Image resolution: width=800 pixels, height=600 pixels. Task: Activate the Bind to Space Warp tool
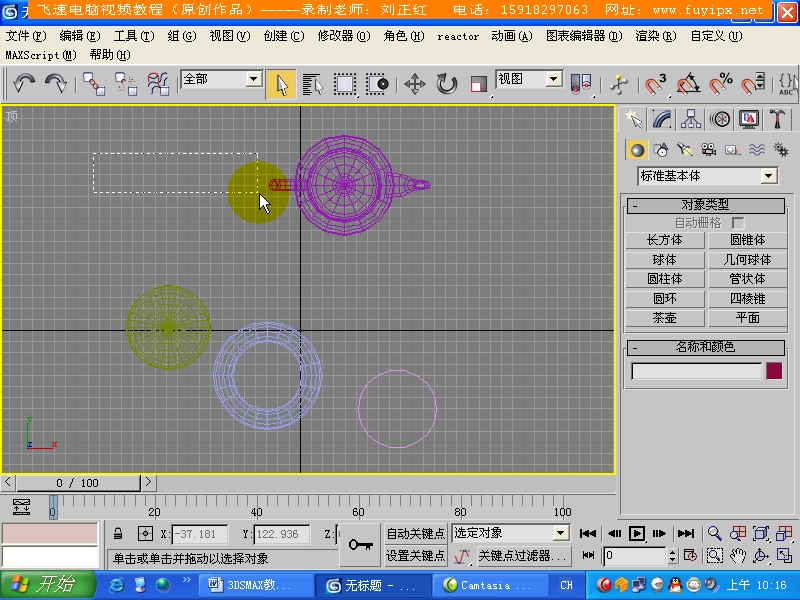(x=158, y=84)
